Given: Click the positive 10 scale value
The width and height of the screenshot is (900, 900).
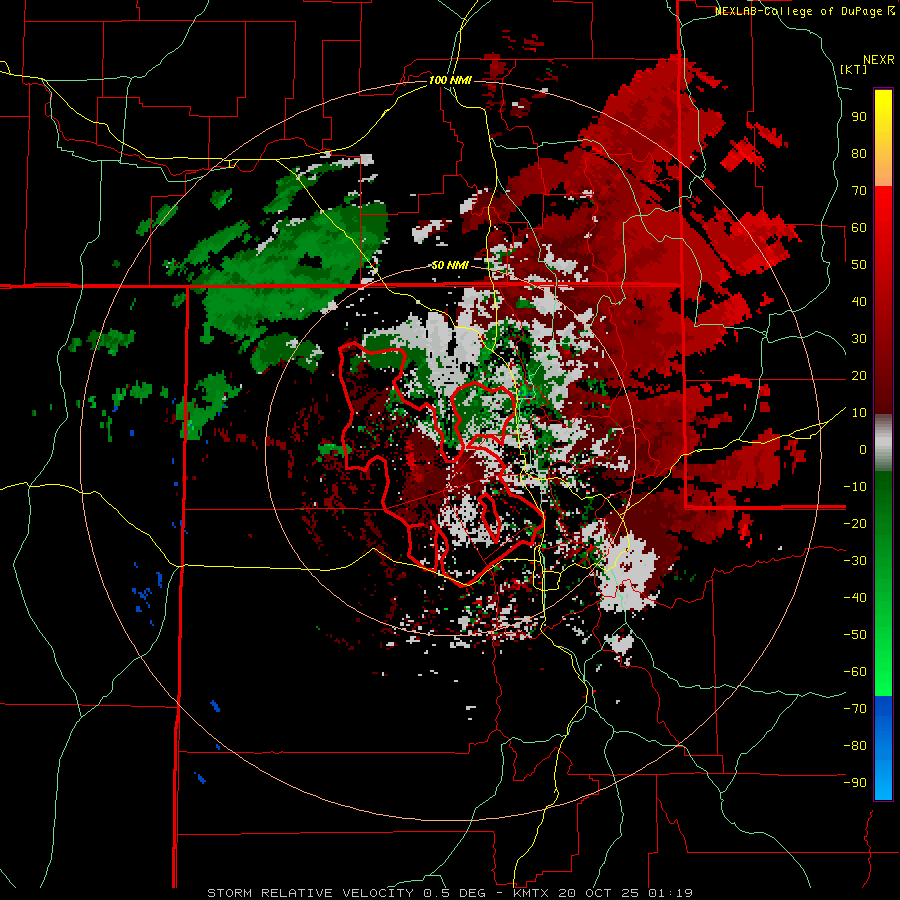Looking at the screenshot, I should point(859,413).
